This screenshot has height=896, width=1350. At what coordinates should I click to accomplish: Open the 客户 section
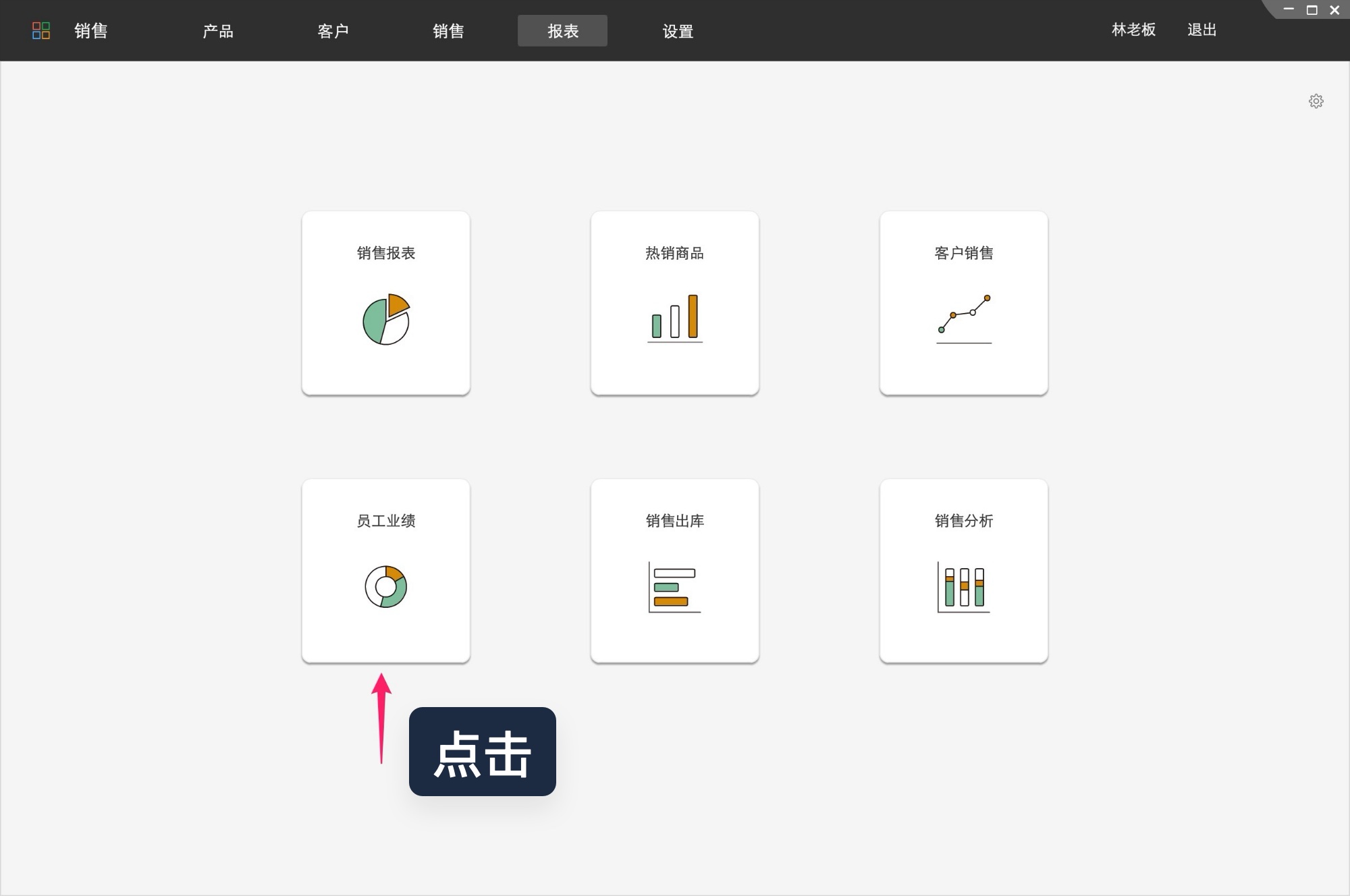(332, 31)
